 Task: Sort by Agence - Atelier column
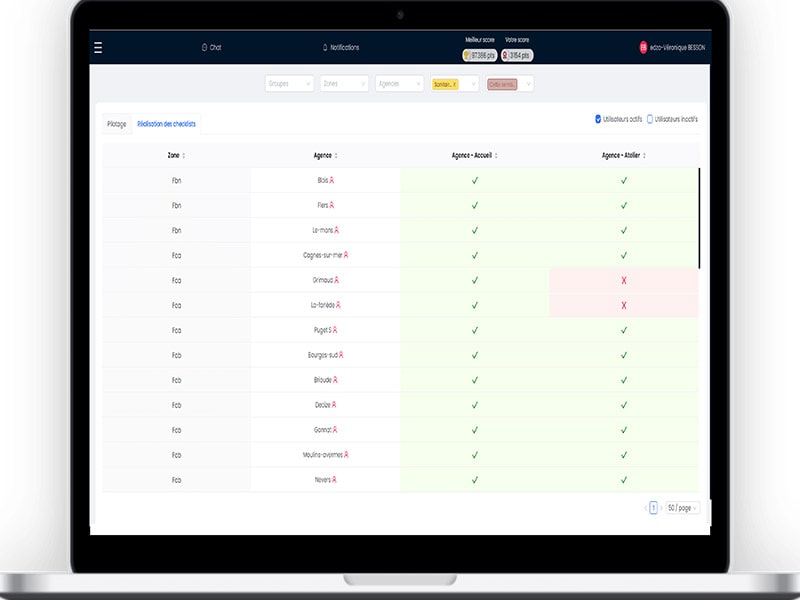(624, 155)
